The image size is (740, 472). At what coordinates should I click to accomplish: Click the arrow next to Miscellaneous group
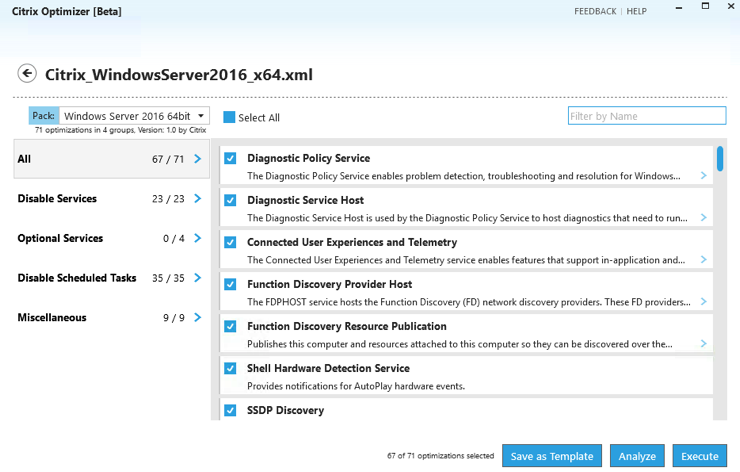tap(198, 318)
